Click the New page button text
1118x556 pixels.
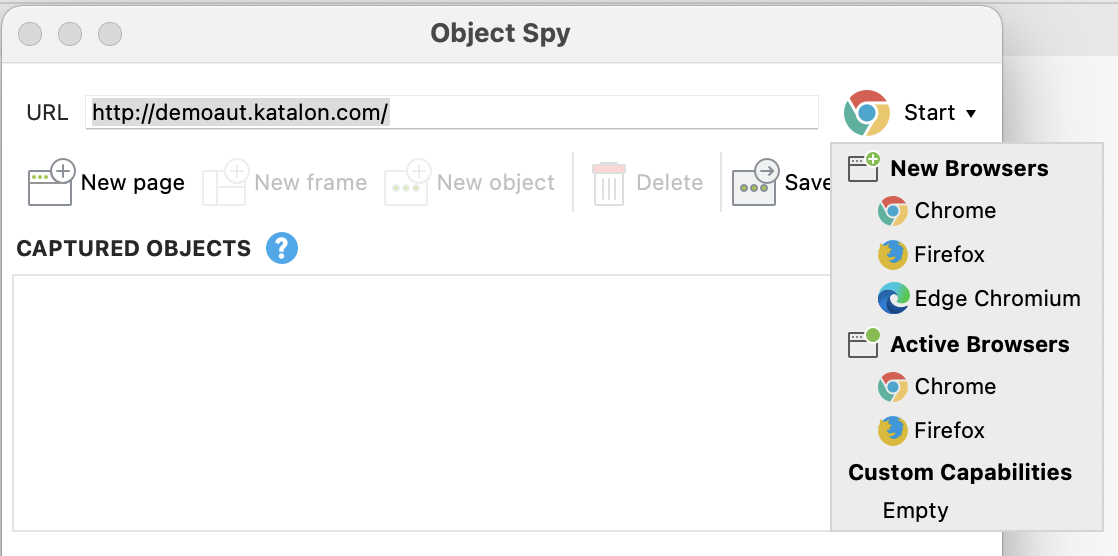[x=133, y=182]
